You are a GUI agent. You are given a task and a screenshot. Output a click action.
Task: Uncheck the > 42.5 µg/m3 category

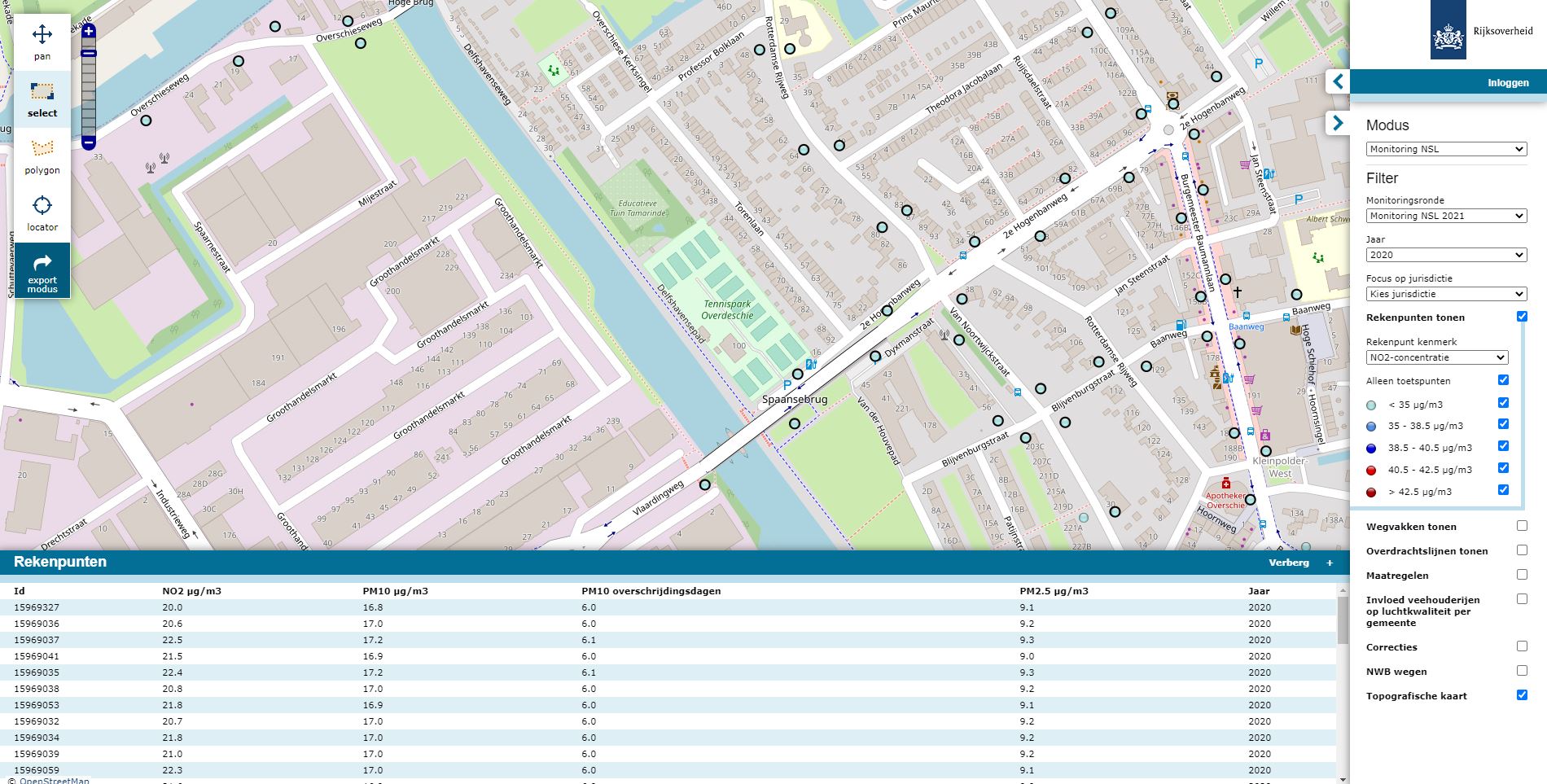click(1503, 490)
